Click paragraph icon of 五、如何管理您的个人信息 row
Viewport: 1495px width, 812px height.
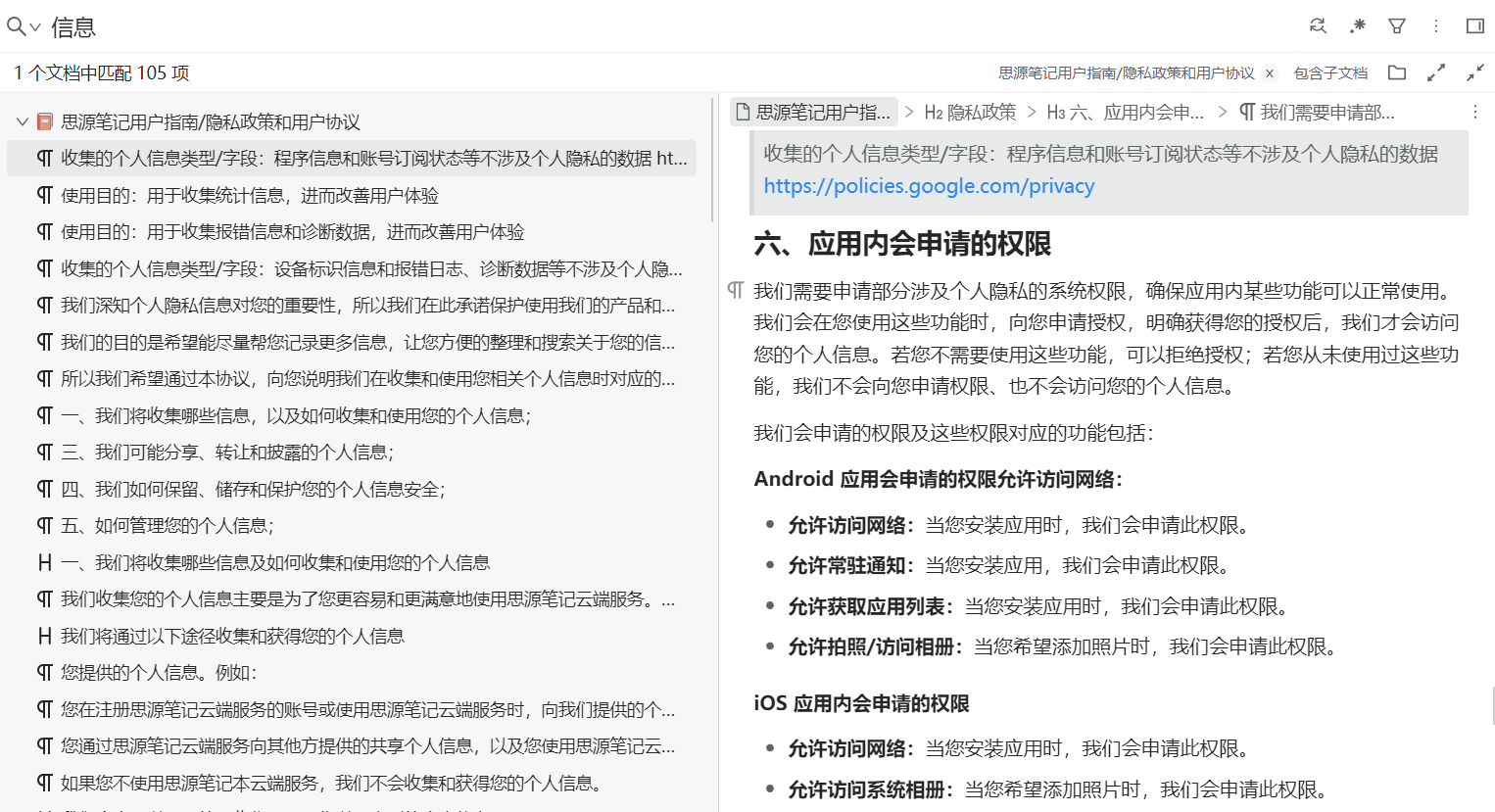tap(44, 526)
